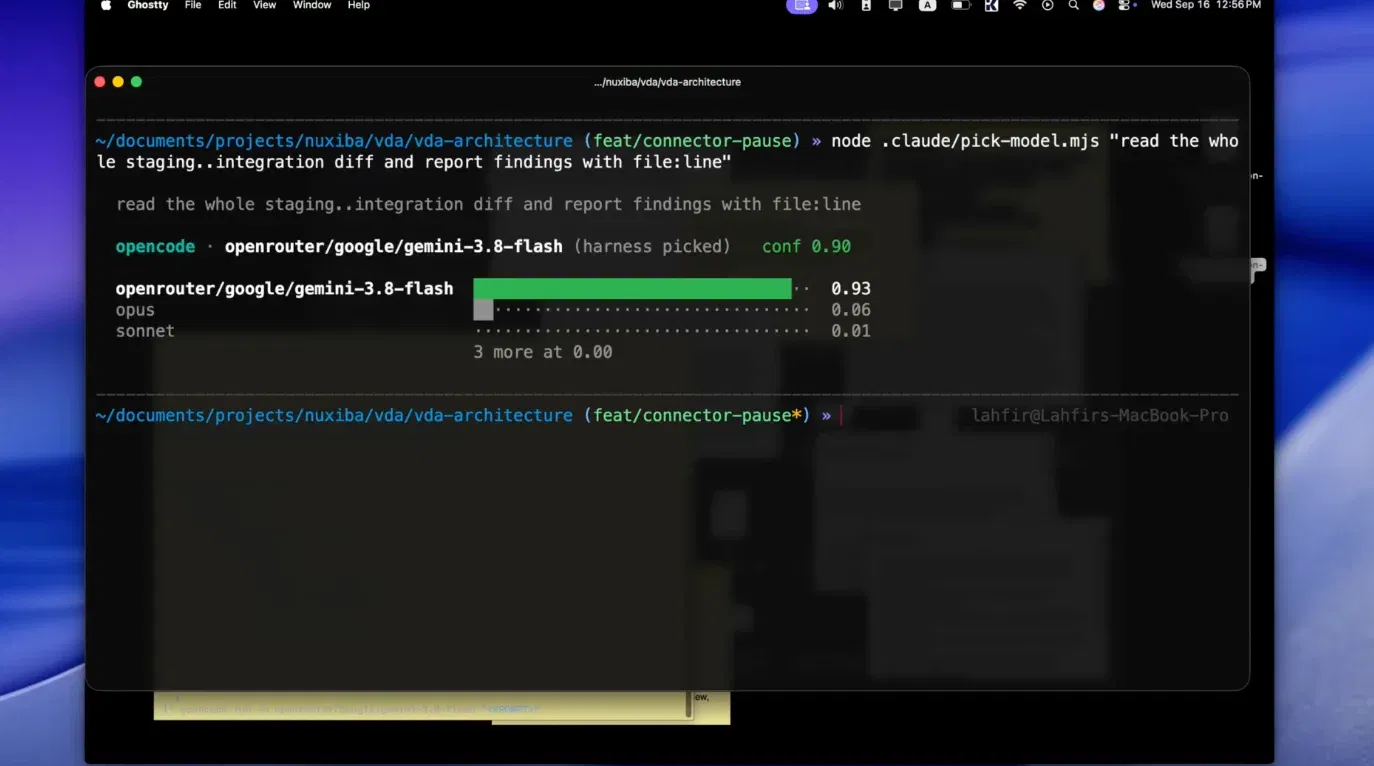The height and width of the screenshot is (766, 1374).
Task: Click the Siri menu bar icon
Action: coord(1098,6)
